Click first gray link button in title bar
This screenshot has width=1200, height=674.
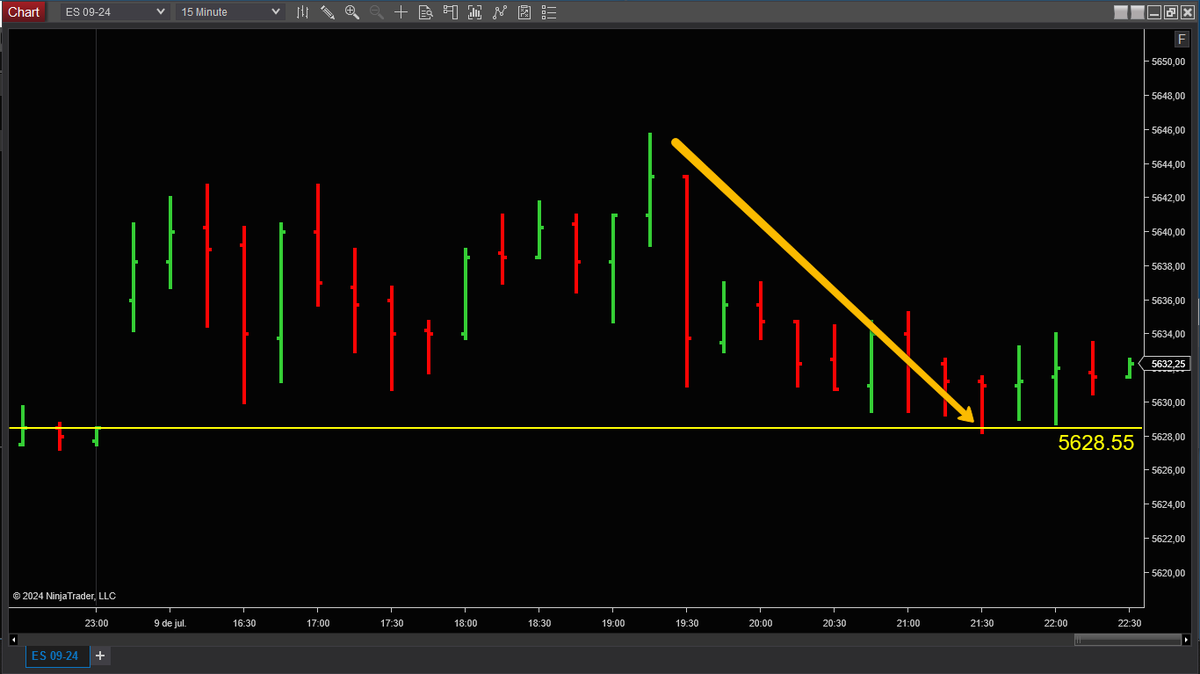pos(1121,12)
